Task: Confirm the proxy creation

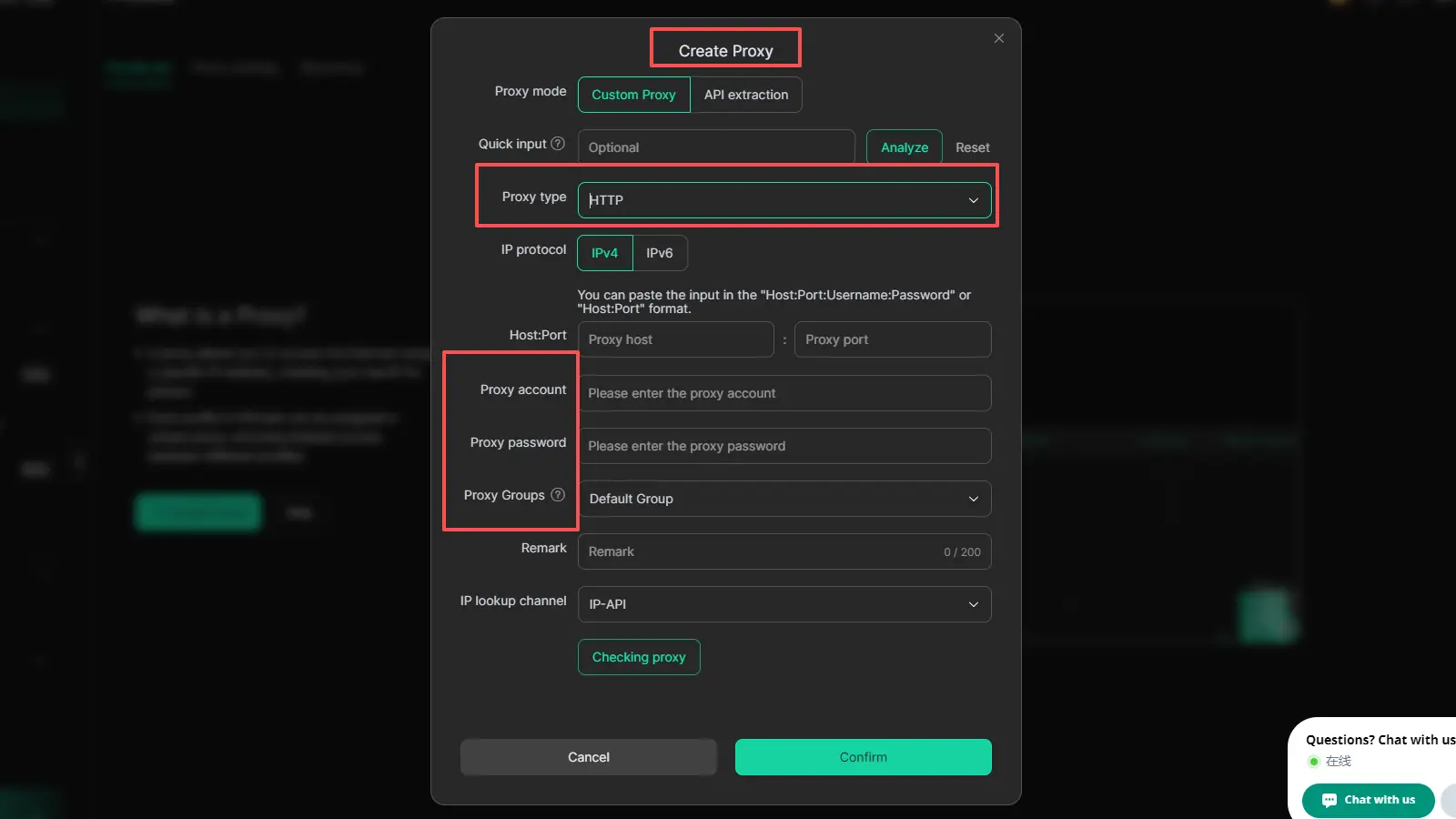Action: [863, 757]
